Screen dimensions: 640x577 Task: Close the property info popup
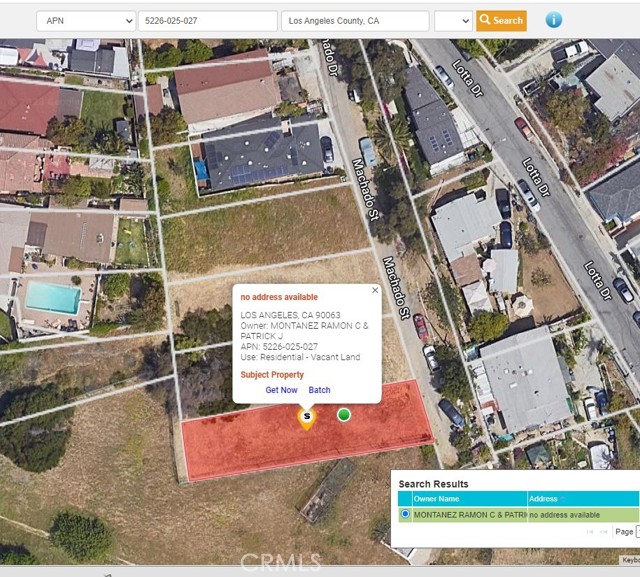click(375, 290)
